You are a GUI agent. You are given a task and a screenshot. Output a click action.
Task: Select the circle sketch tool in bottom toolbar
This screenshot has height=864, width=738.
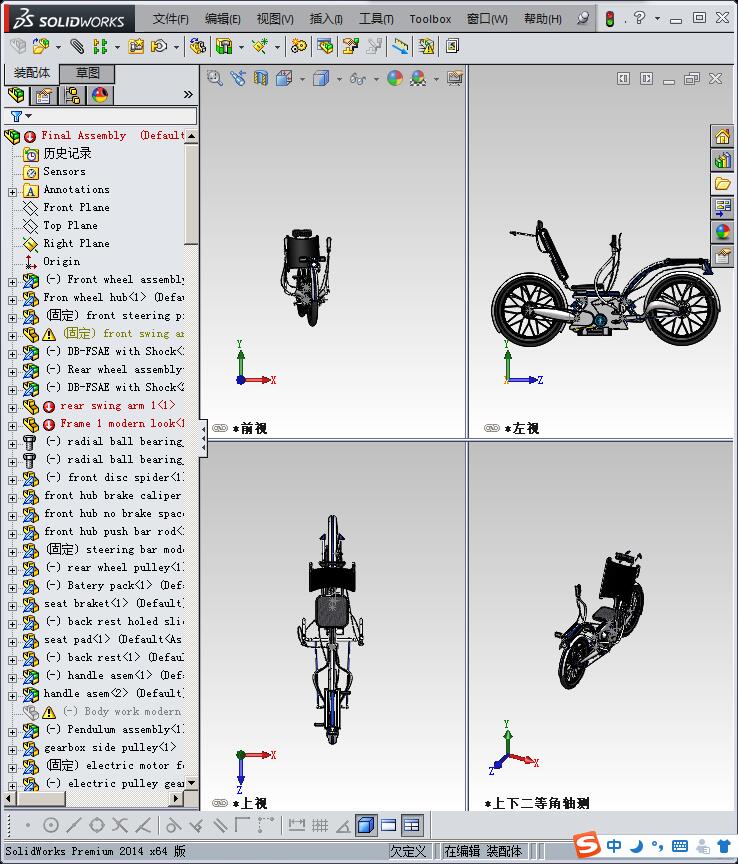pos(51,825)
